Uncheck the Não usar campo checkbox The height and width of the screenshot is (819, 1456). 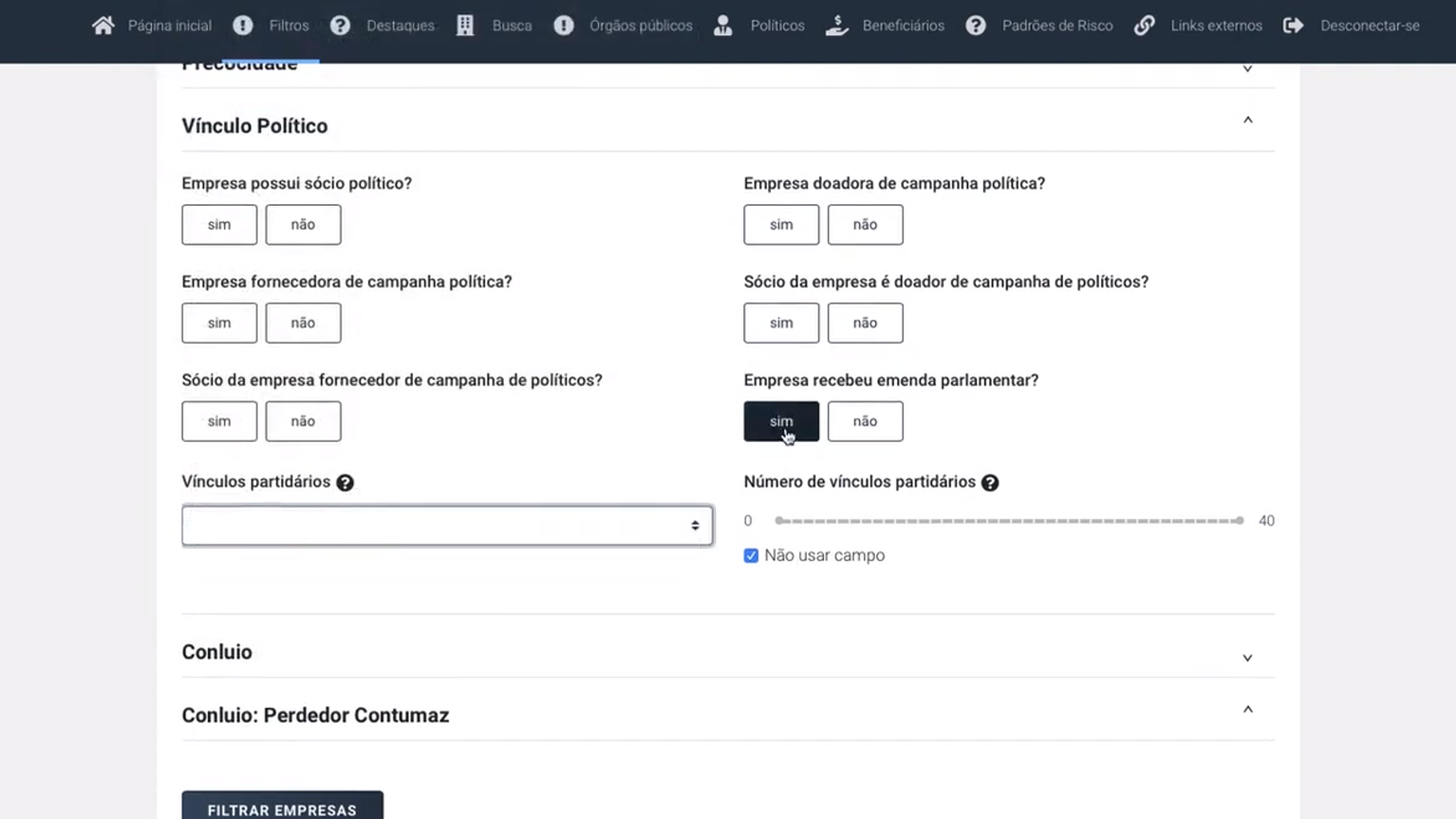pyautogui.click(x=751, y=556)
